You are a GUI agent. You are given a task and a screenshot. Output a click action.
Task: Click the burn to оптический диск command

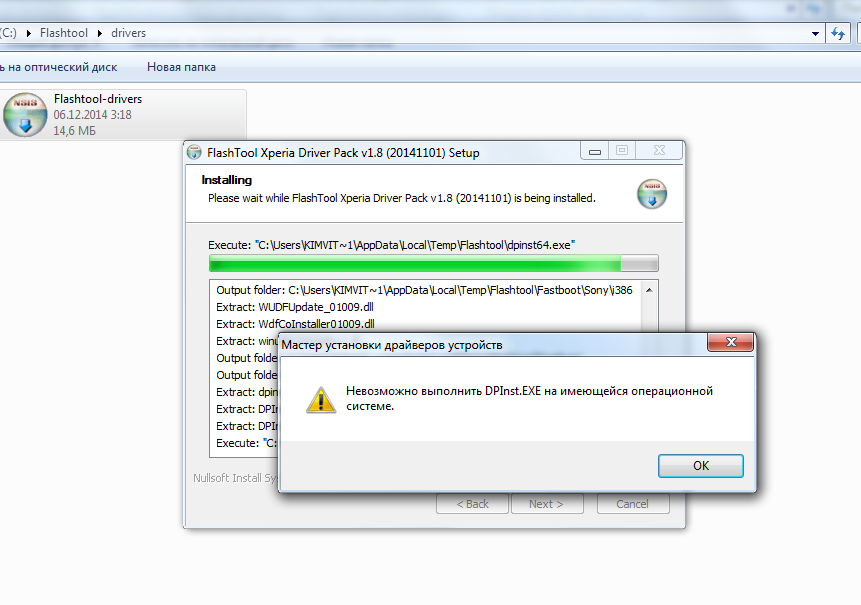58,67
